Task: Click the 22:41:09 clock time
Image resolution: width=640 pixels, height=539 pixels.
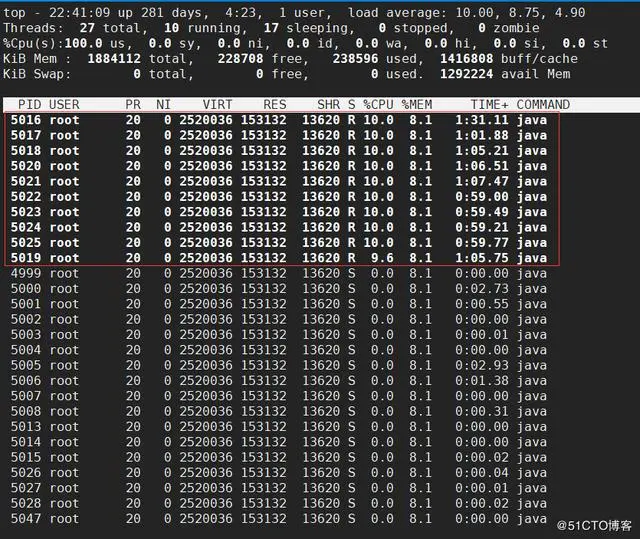Action: [x=80, y=13]
